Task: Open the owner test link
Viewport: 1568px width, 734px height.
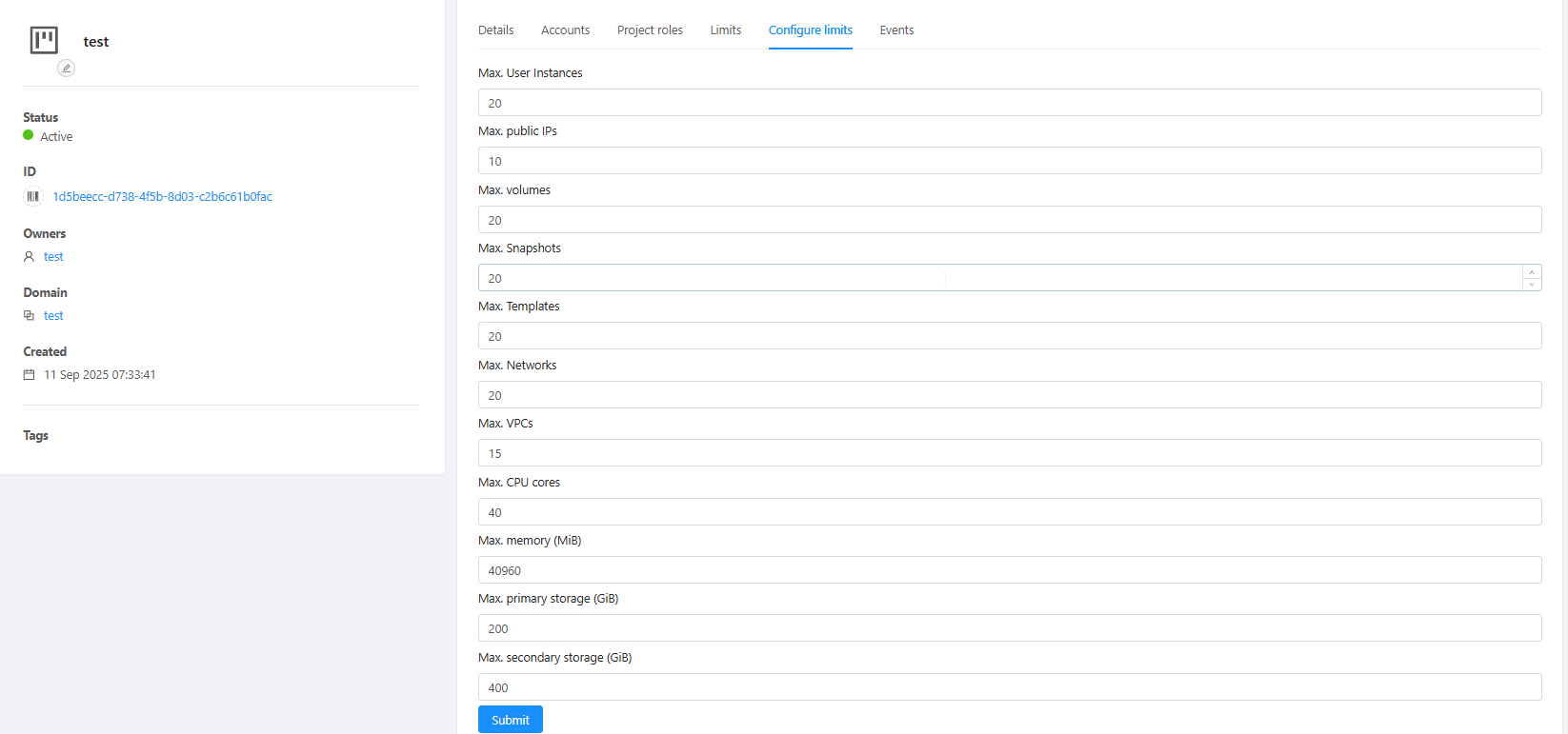Action: pyautogui.click(x=53, y=257)
